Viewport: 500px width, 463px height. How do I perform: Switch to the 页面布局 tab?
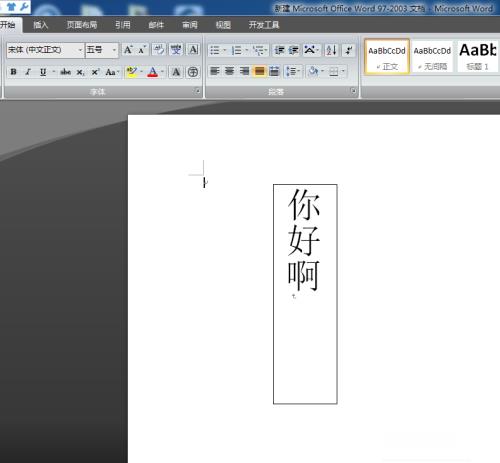point(82,25)
